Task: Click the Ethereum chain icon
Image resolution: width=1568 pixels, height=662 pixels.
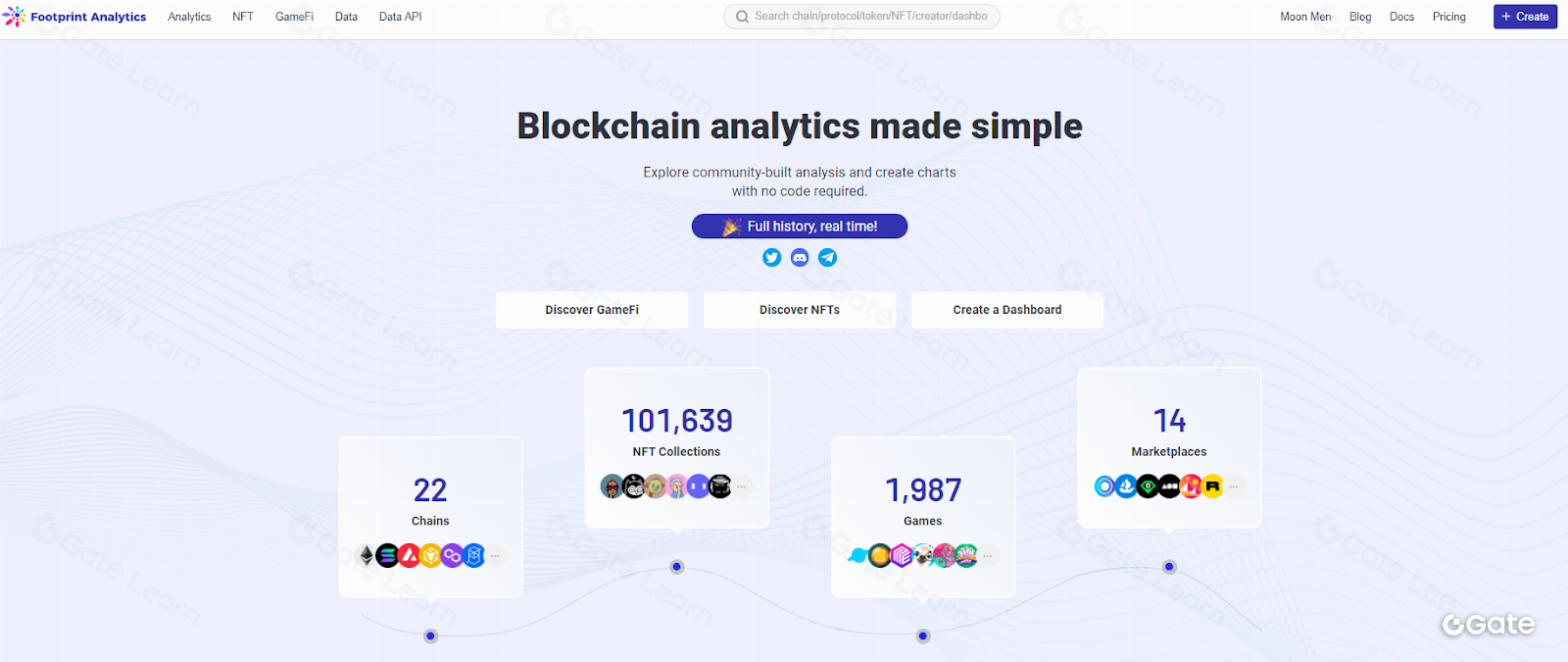Action: point(367,556)
